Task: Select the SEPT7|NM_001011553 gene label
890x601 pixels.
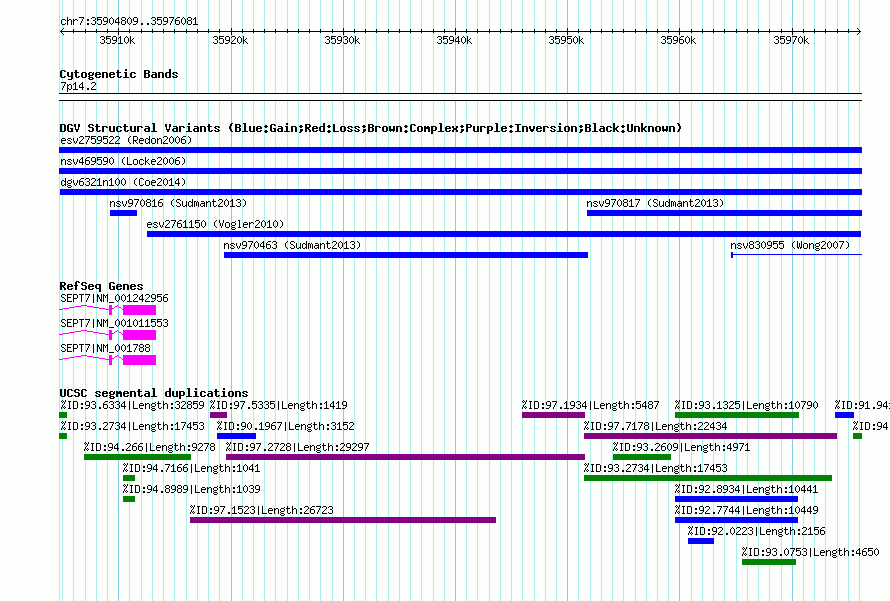Action: pos(114,323)
